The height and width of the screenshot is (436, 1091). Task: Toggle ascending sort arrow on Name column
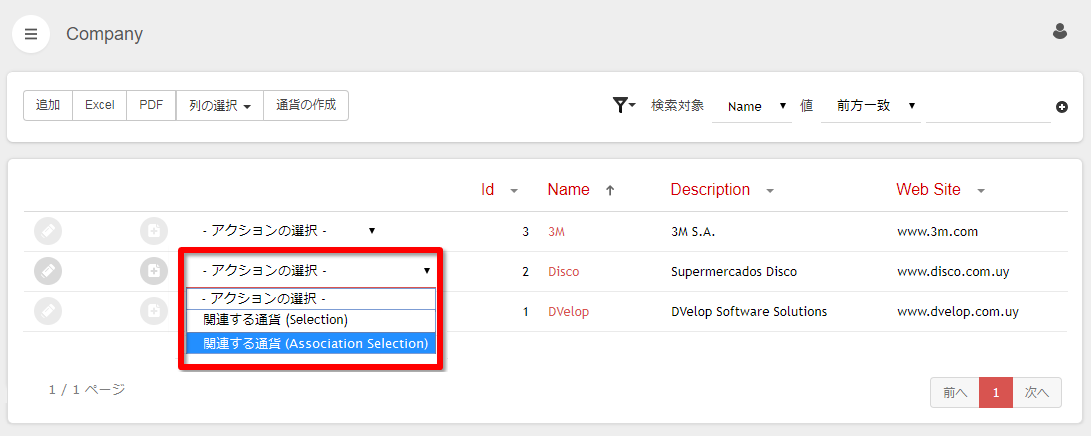point(610,191)
